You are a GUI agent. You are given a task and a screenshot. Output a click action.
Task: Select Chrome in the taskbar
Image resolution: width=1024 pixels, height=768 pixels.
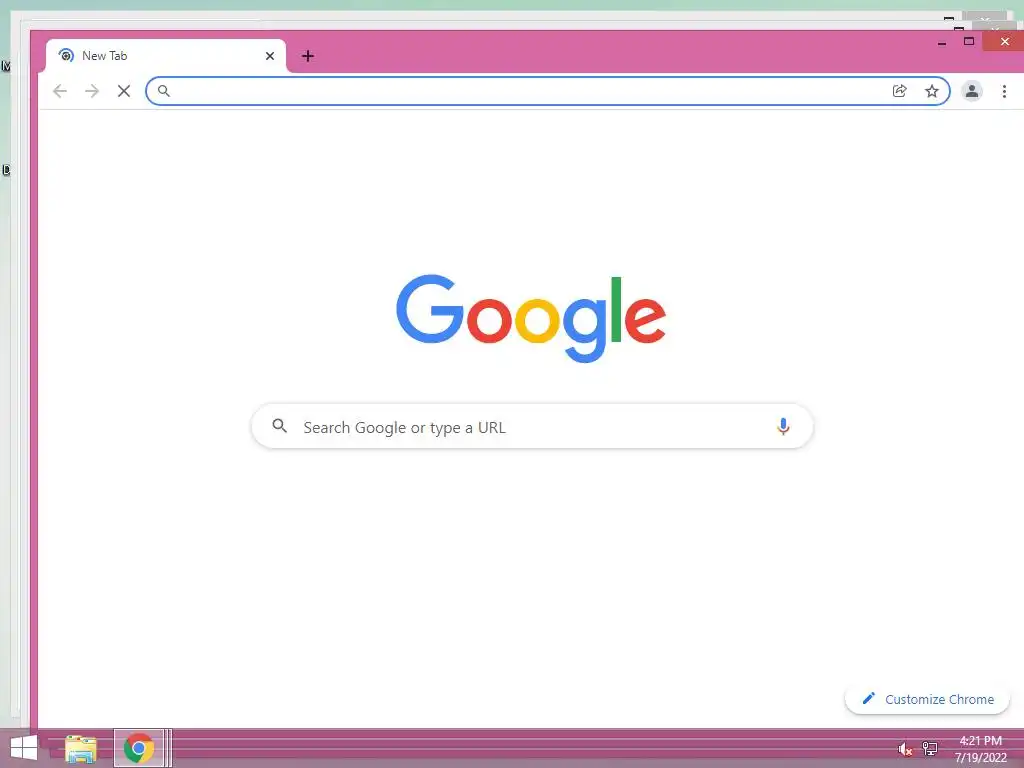pyautogui.click(x=138, y=748)
